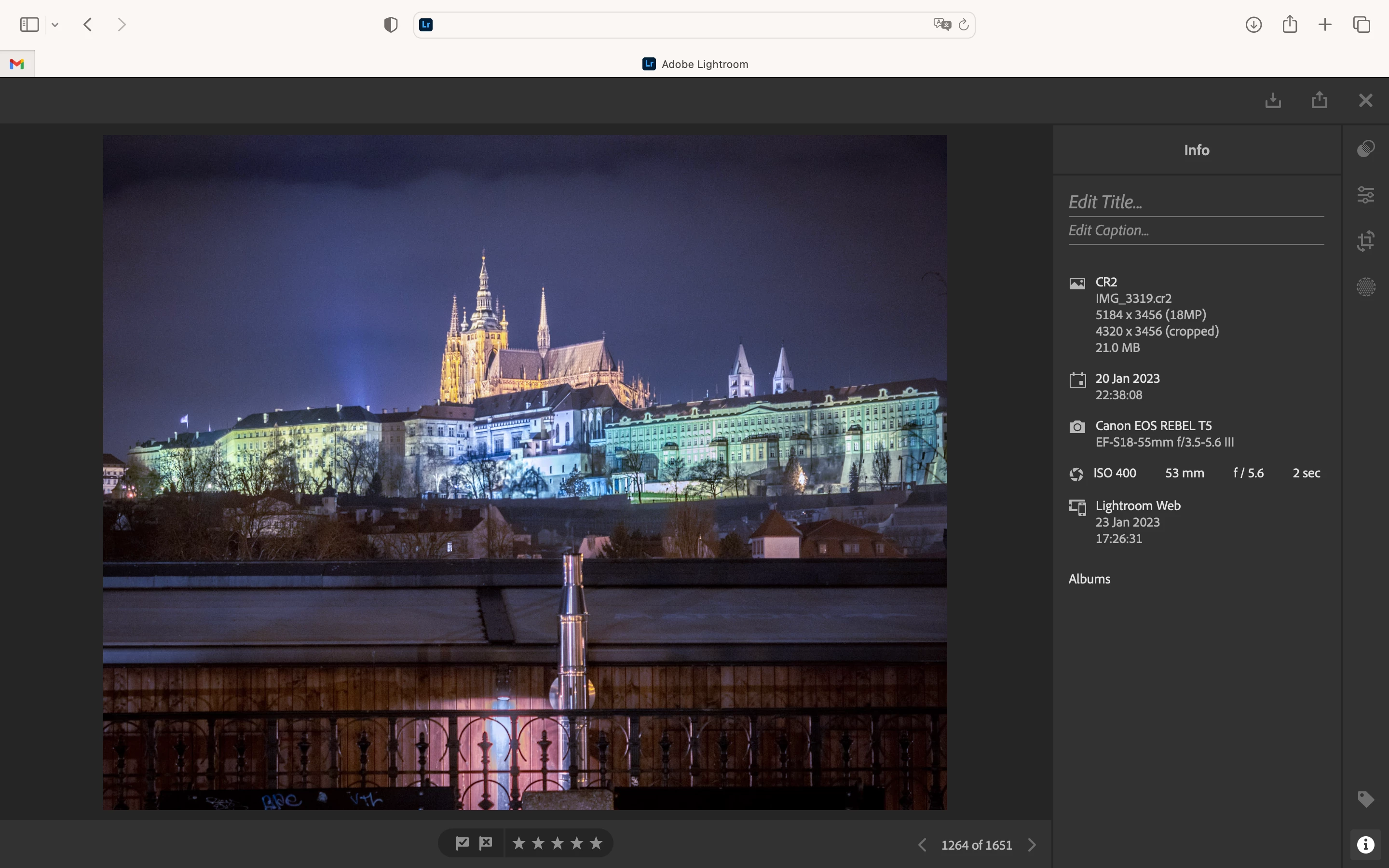Flag photo as rejected

pos(486,843)
